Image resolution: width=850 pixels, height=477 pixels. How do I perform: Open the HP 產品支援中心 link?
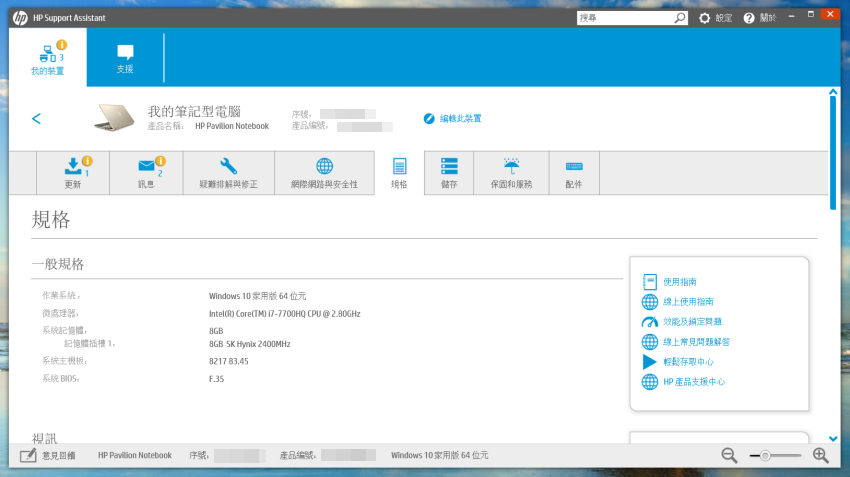coord(694,382)
